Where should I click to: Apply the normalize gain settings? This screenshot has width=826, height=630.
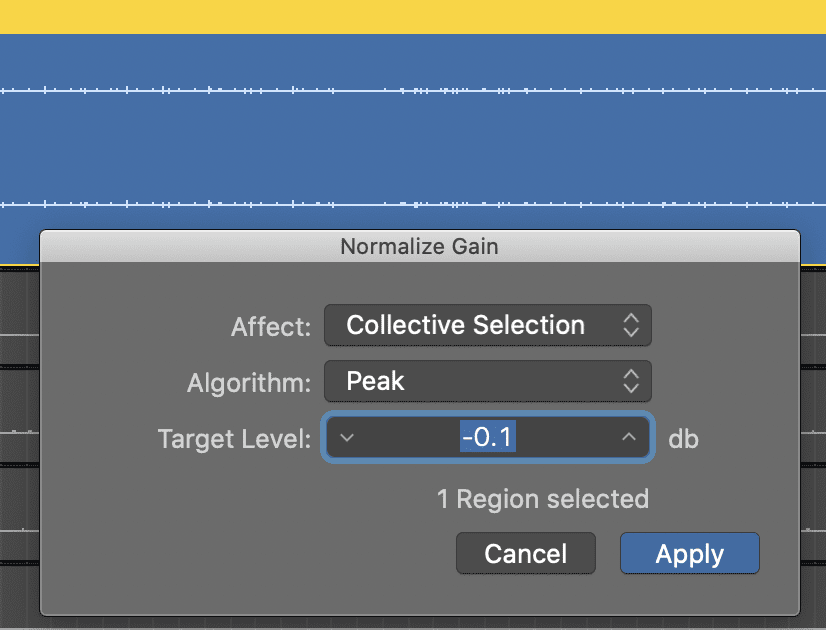tap(690, 553)
